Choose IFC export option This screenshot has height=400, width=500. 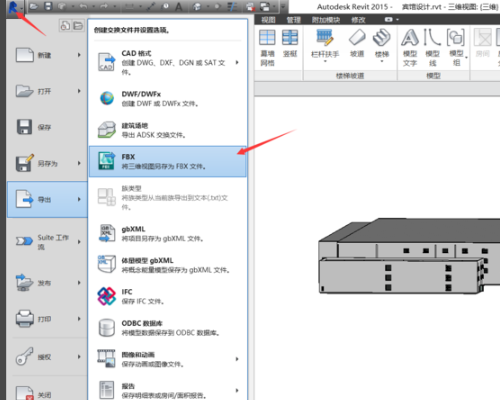tap(168, 296)
